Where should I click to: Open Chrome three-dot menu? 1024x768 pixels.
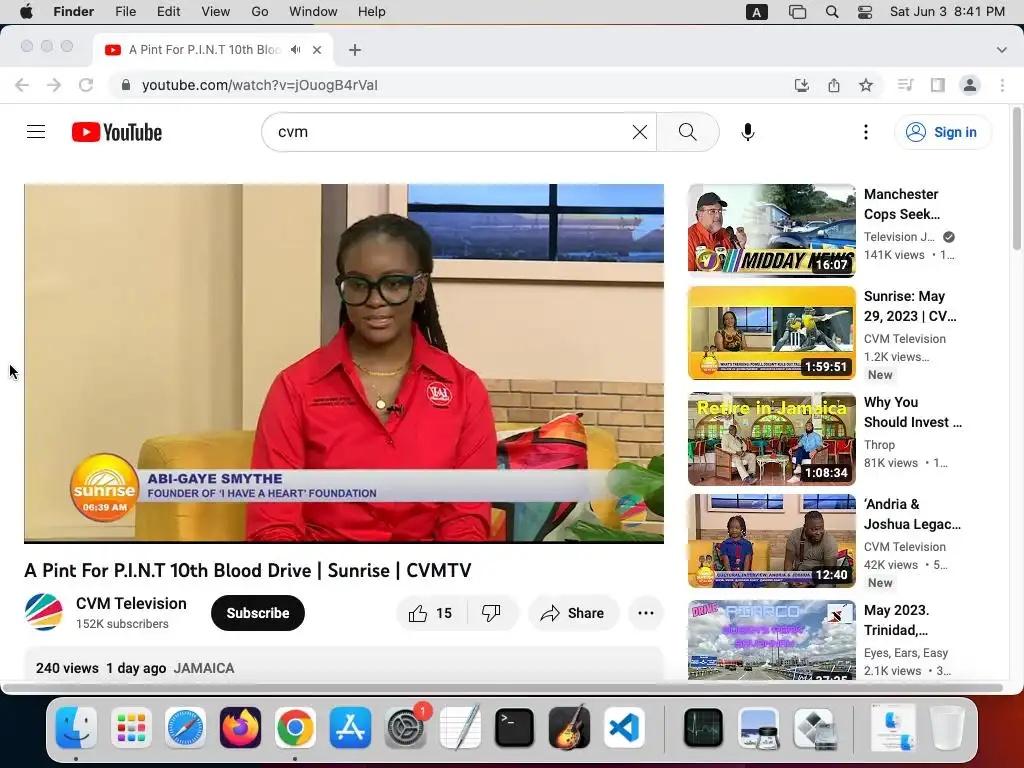[1002, 85]
